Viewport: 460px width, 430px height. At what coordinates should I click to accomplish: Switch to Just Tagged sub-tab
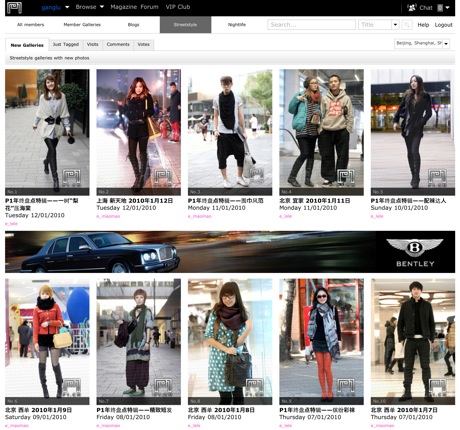point(66,44)
